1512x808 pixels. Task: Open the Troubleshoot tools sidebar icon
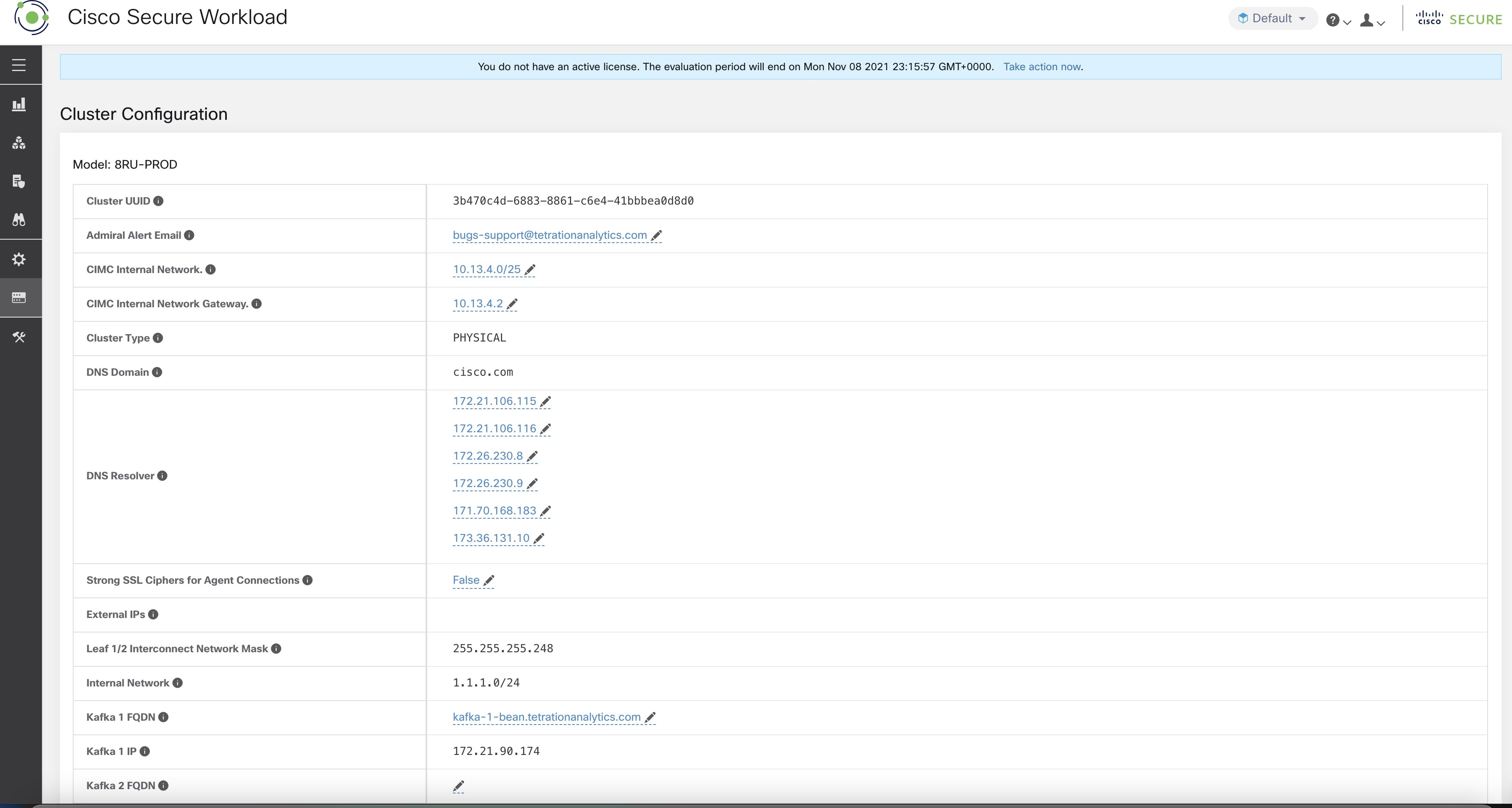[x=19, y=337]
